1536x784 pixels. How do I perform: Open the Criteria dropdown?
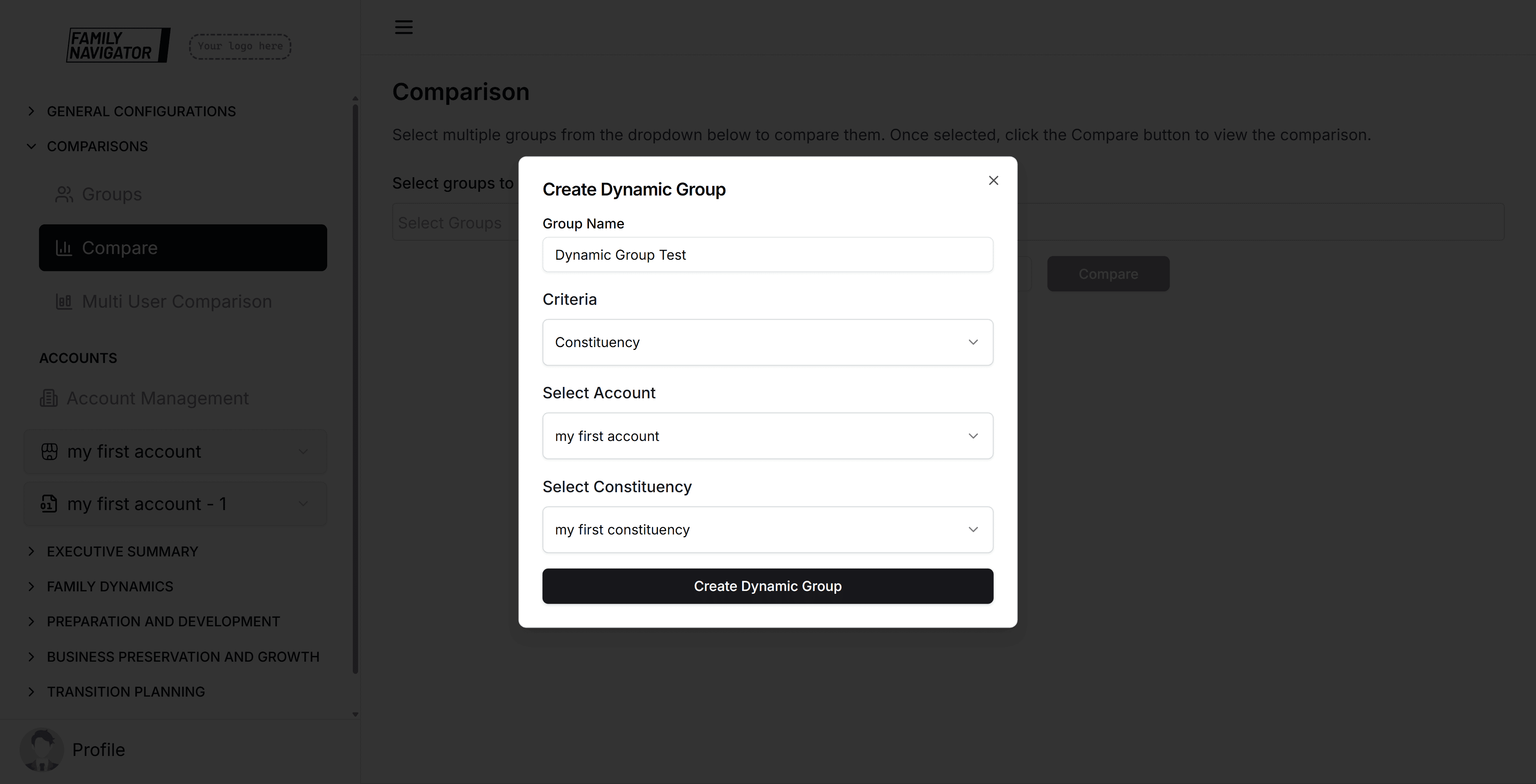click(767, 342)
